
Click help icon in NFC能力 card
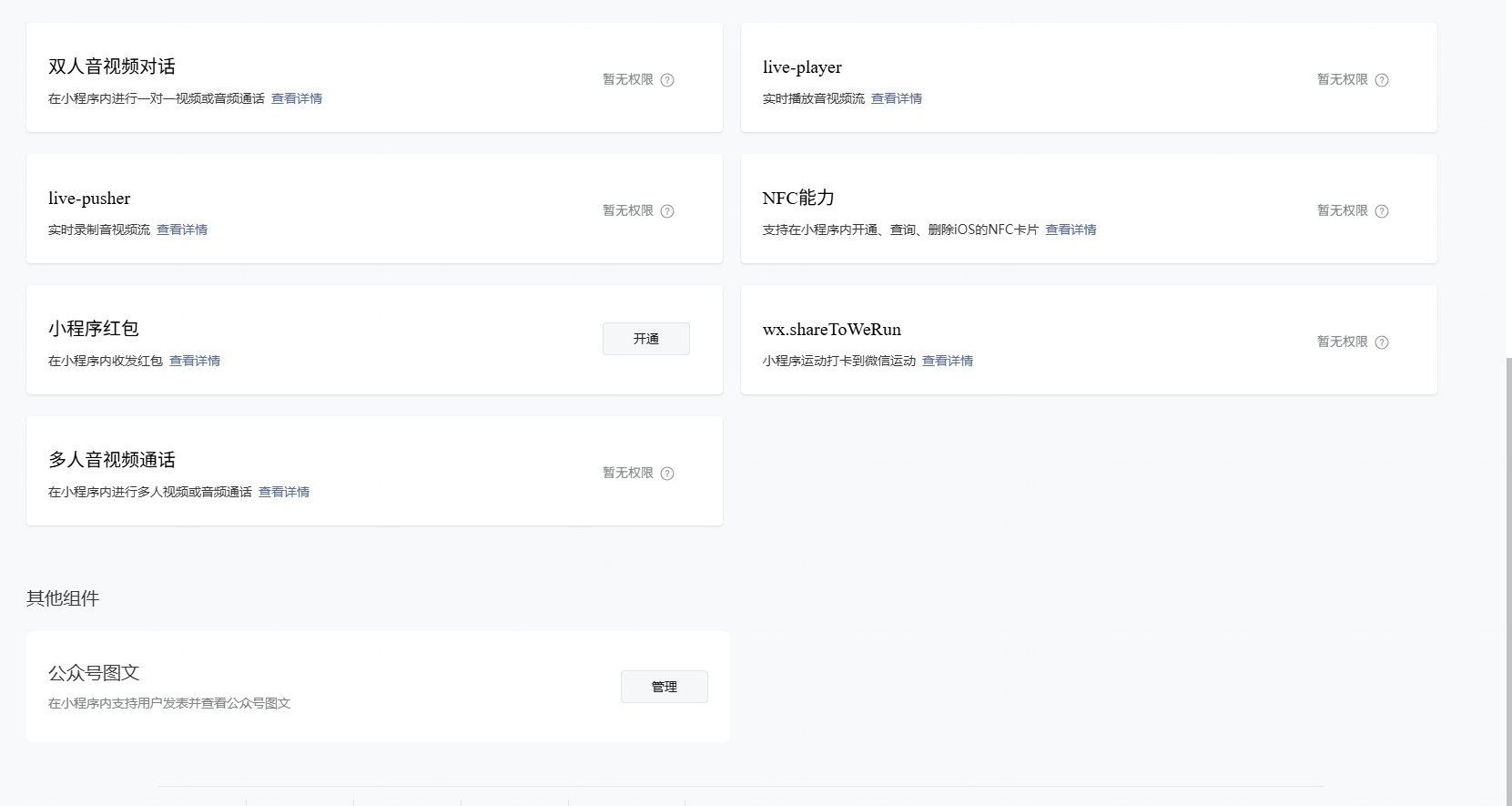[x=1382, y=211]
